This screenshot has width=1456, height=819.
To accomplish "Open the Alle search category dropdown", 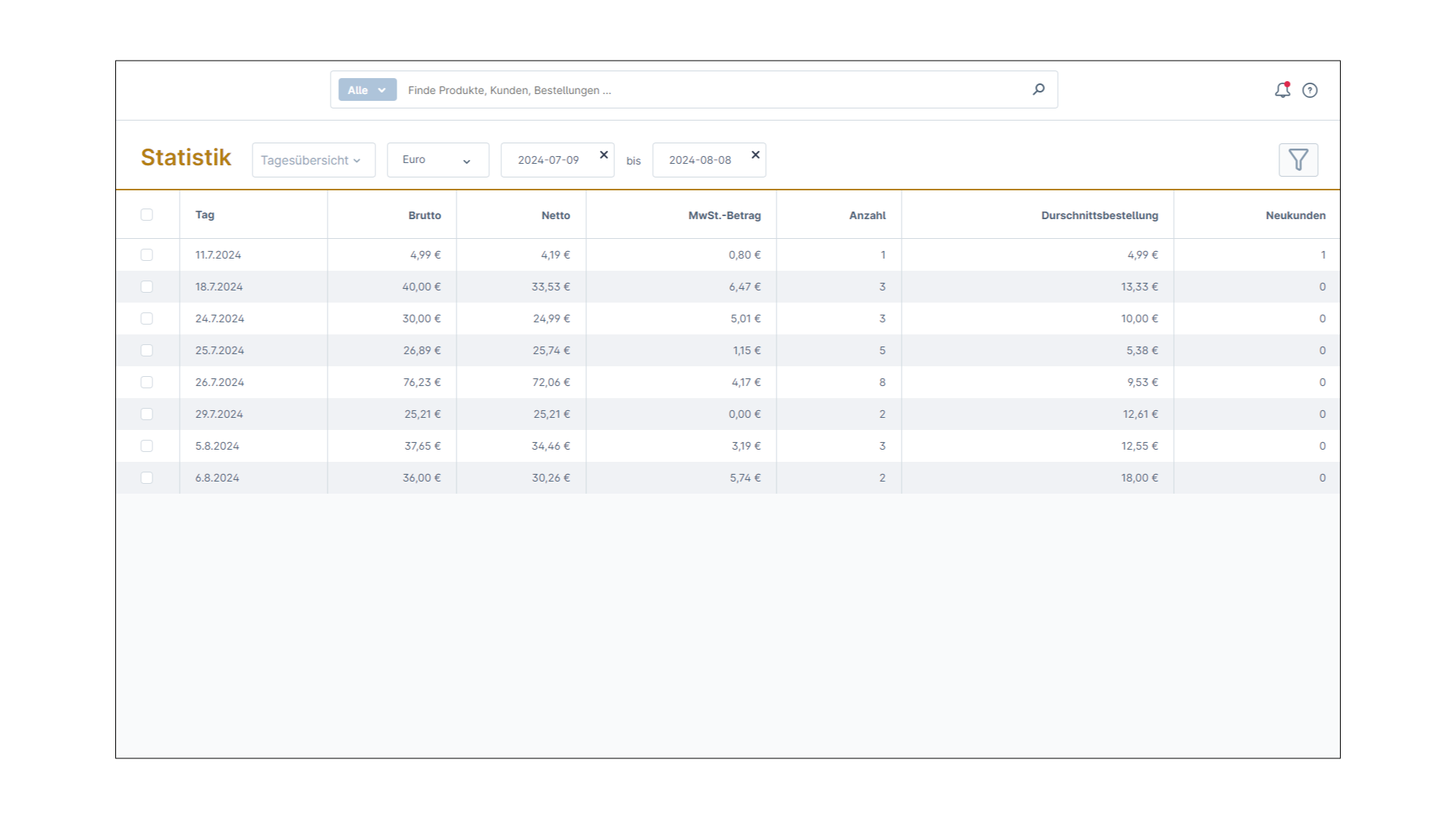I will 367,89.
